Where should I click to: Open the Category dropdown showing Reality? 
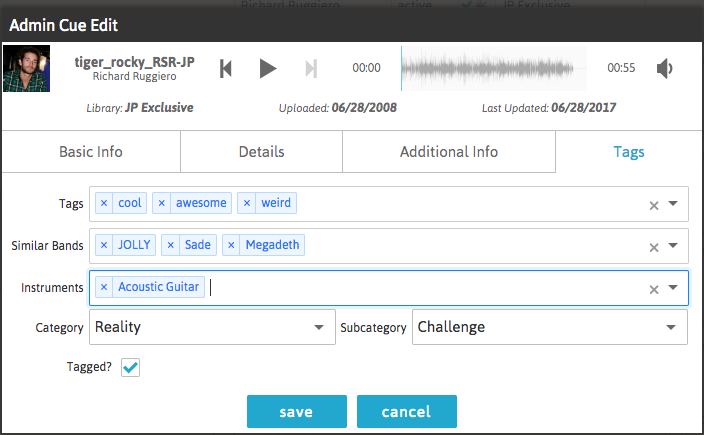[212, 327]
